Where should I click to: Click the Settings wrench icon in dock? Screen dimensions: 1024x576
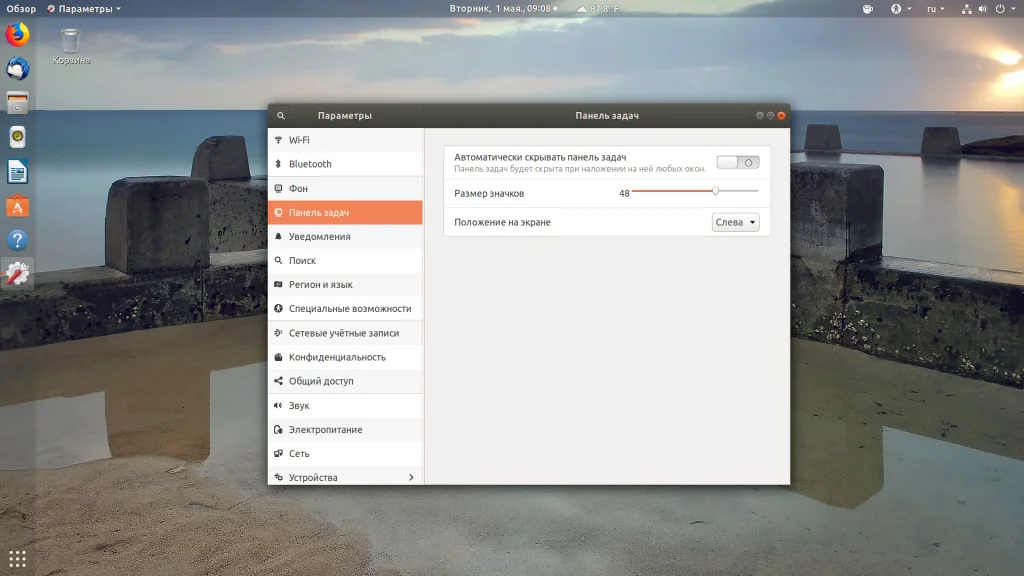tap(18, 274)
